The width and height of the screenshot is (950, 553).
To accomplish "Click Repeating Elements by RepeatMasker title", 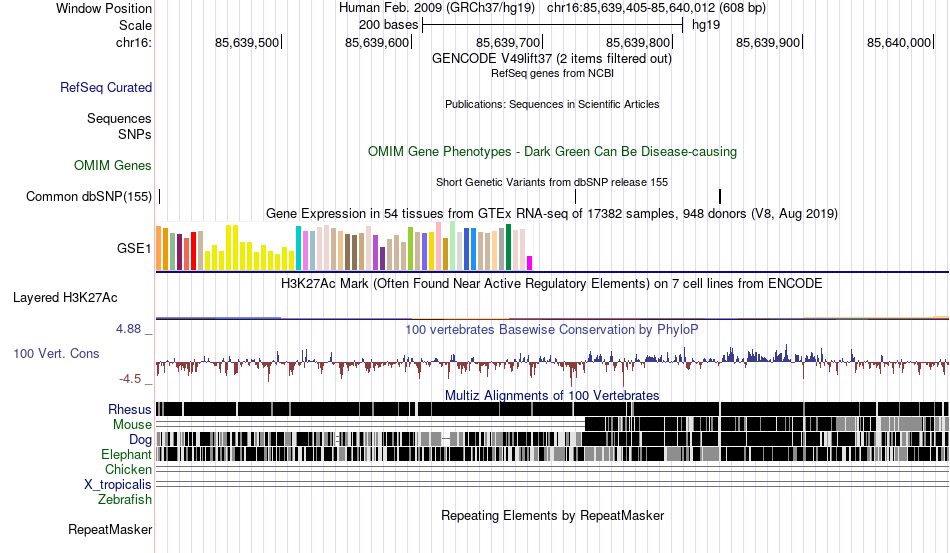I will click(552, 515).
